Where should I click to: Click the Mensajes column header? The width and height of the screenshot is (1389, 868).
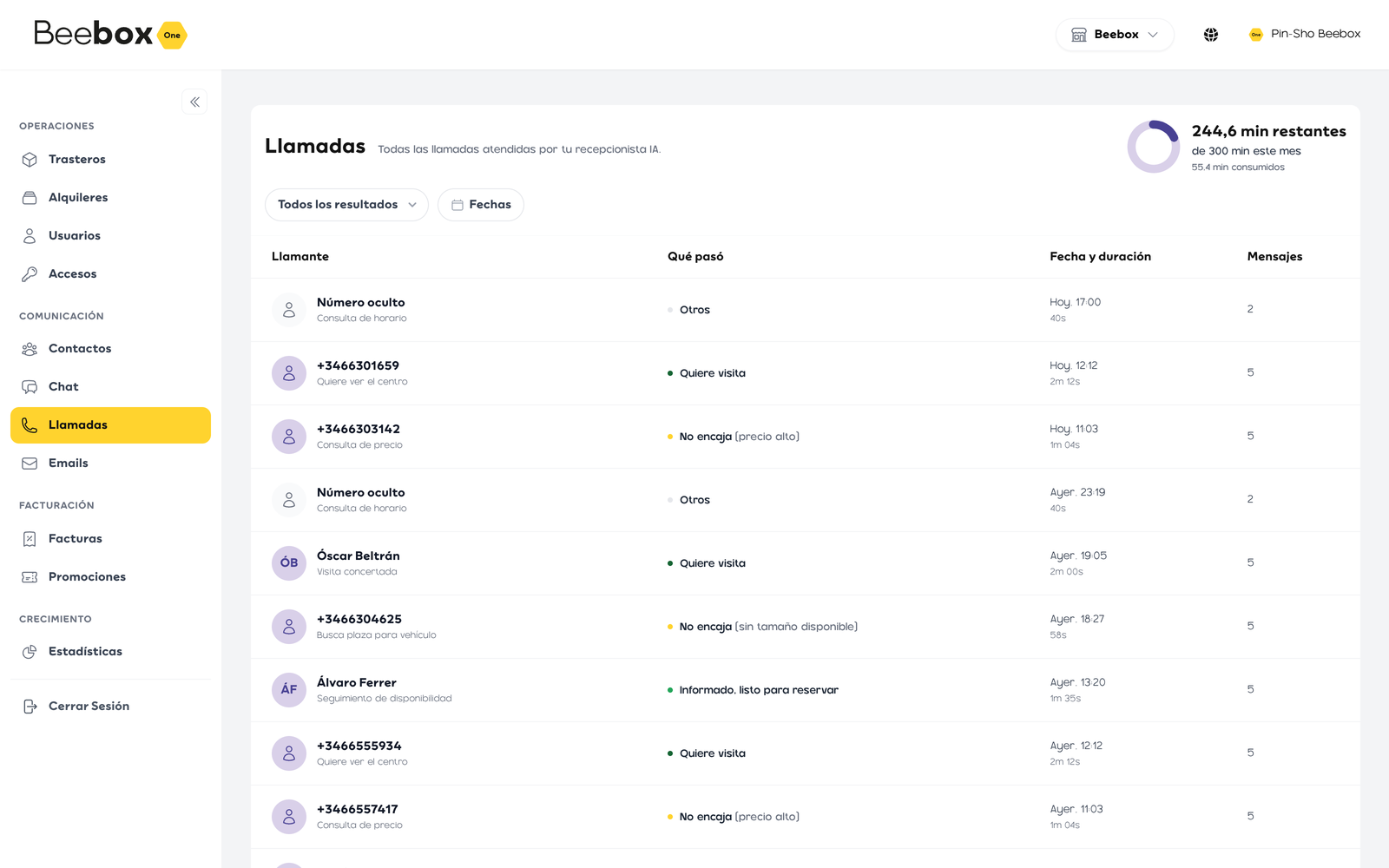pos(1274,257)
